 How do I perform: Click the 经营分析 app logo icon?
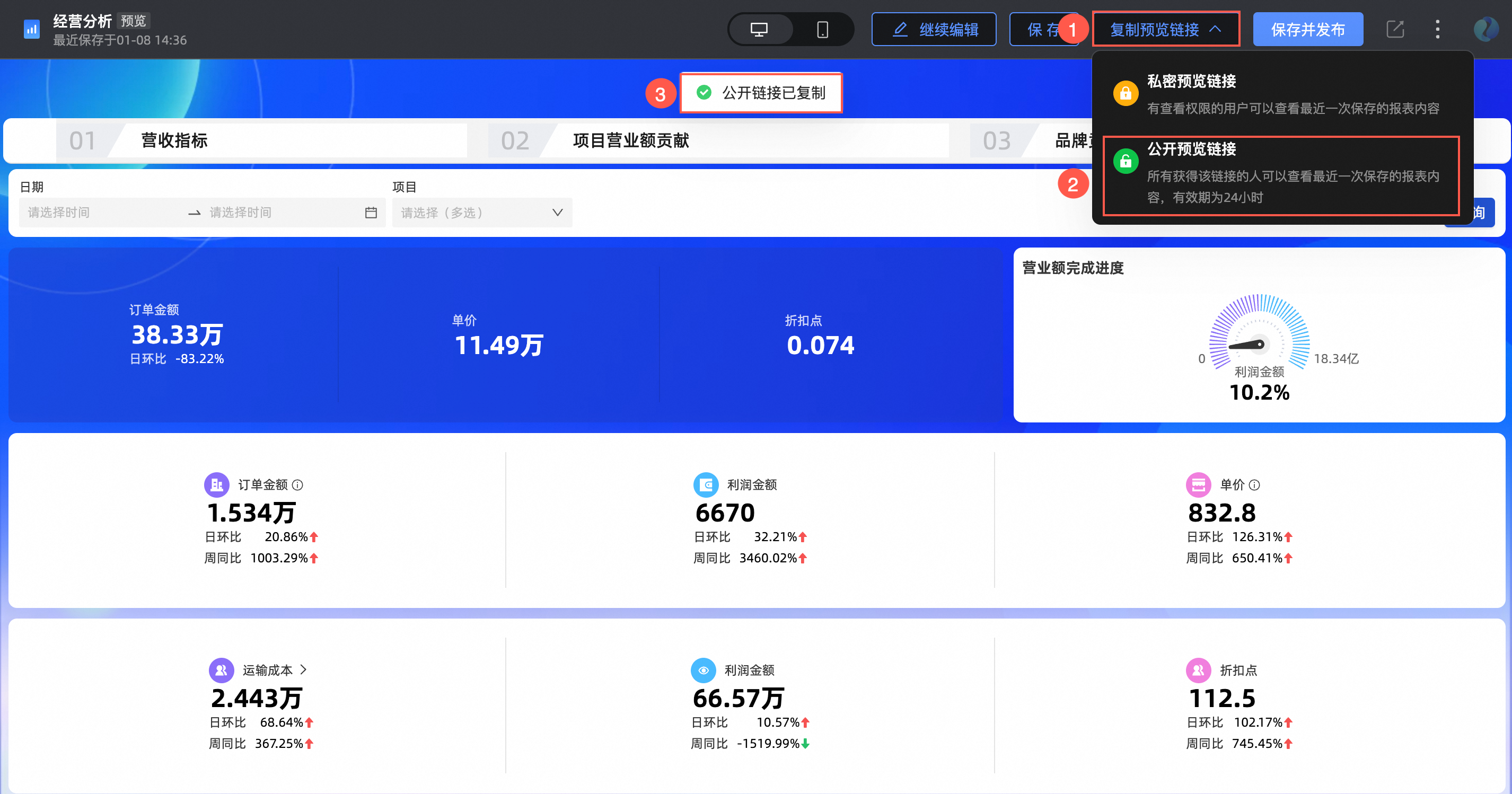pyautogui.click(x=31, y=29)
